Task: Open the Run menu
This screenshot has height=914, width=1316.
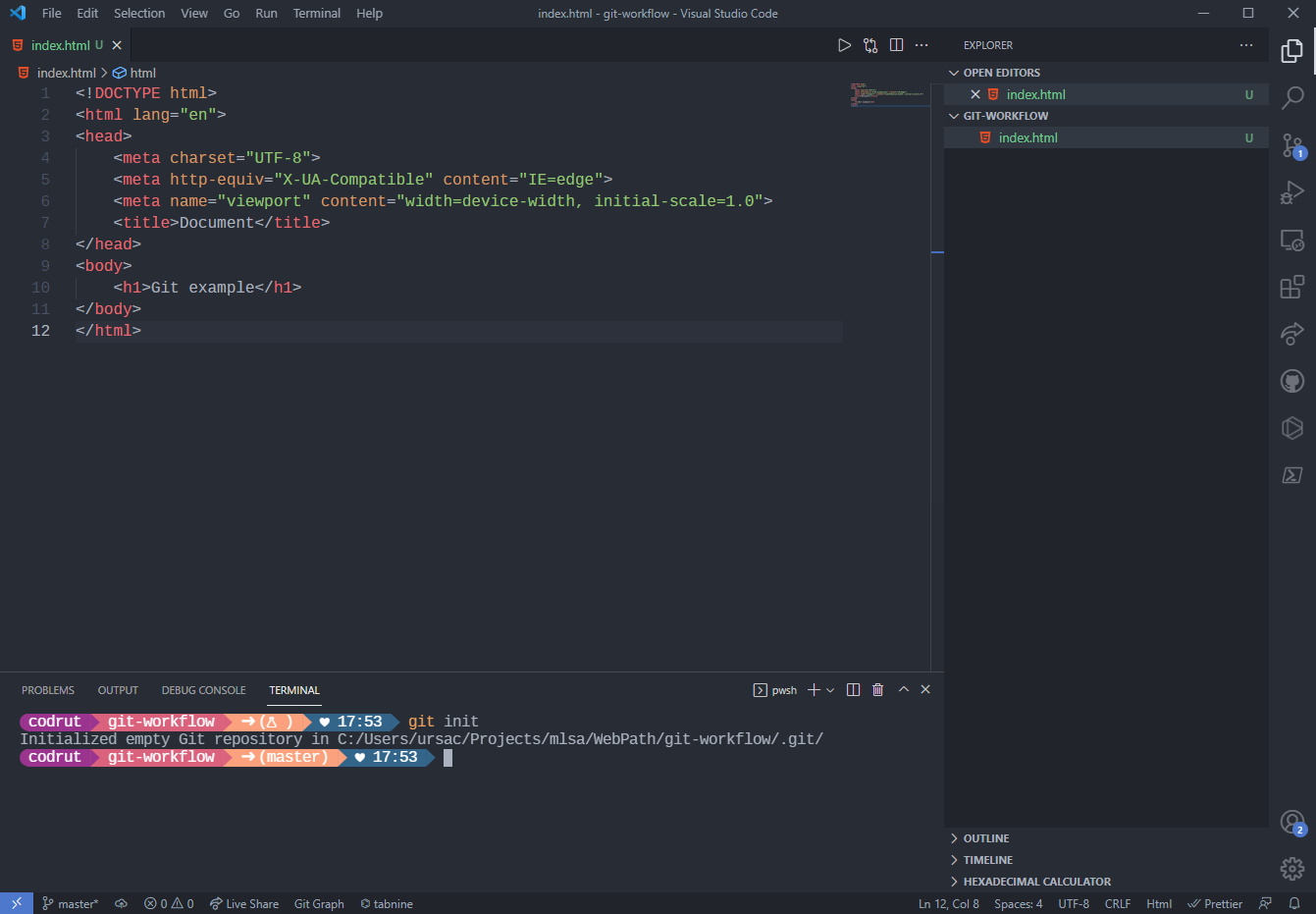Action: pyautogui.click(x=266, y=13)
